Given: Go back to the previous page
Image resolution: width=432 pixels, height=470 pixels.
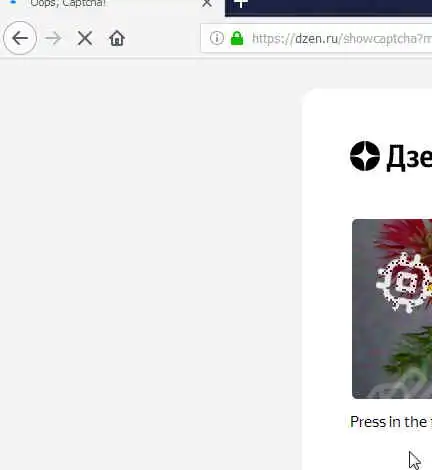Looking at the screenshot, I should (x=20, y=38).
